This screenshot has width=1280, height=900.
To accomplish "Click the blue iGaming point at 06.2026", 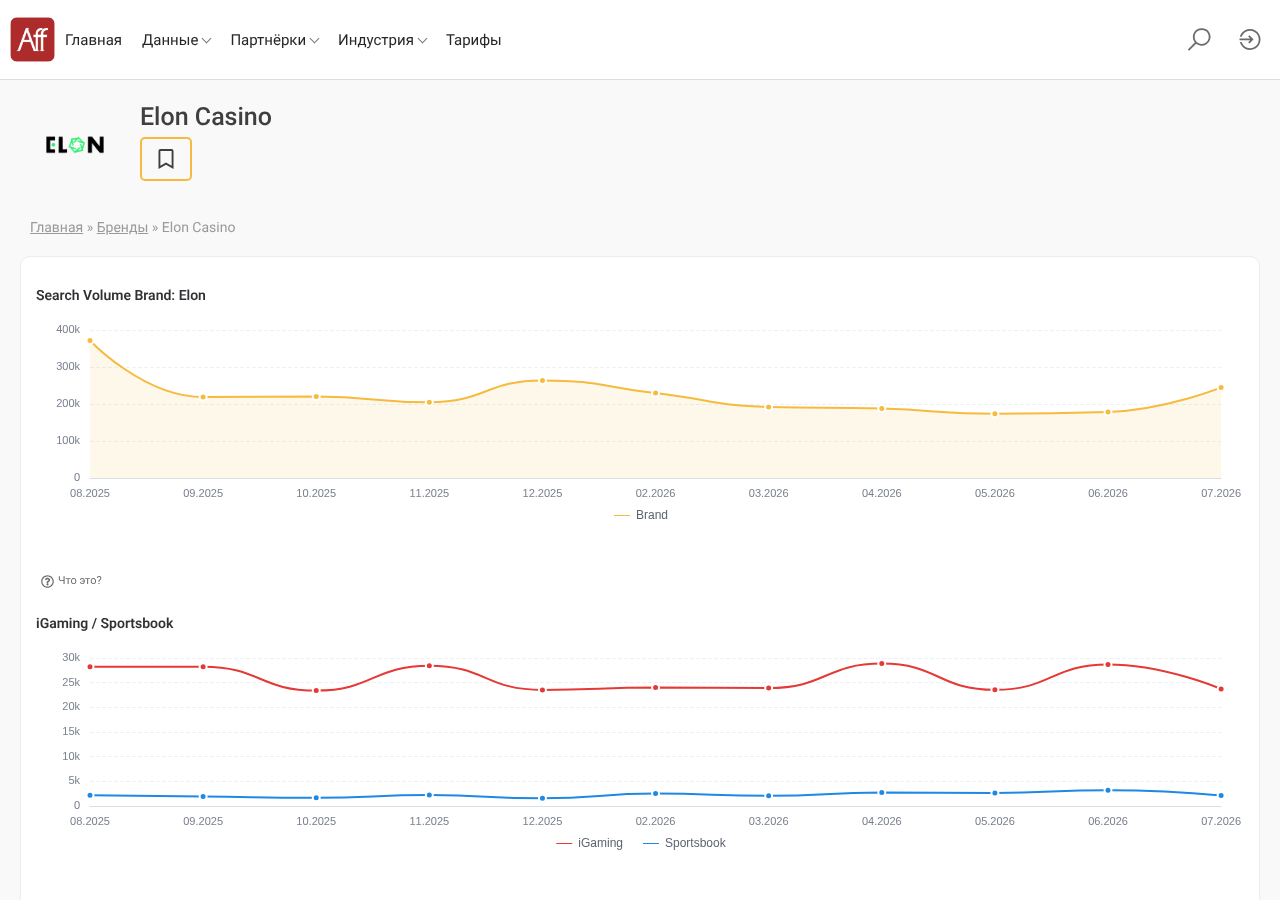I will tap(1108, 791).
